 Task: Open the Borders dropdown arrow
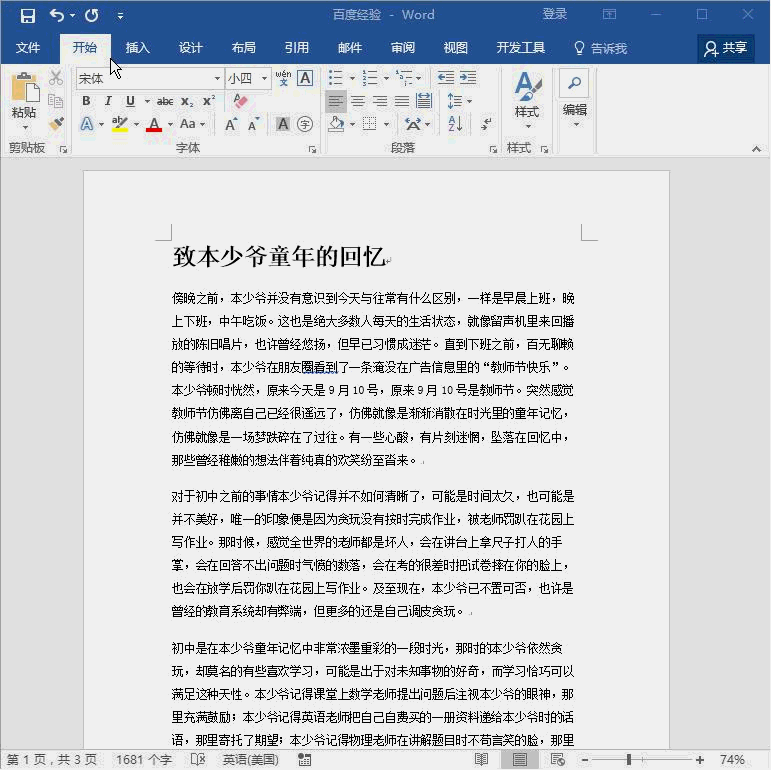(386, 124)
